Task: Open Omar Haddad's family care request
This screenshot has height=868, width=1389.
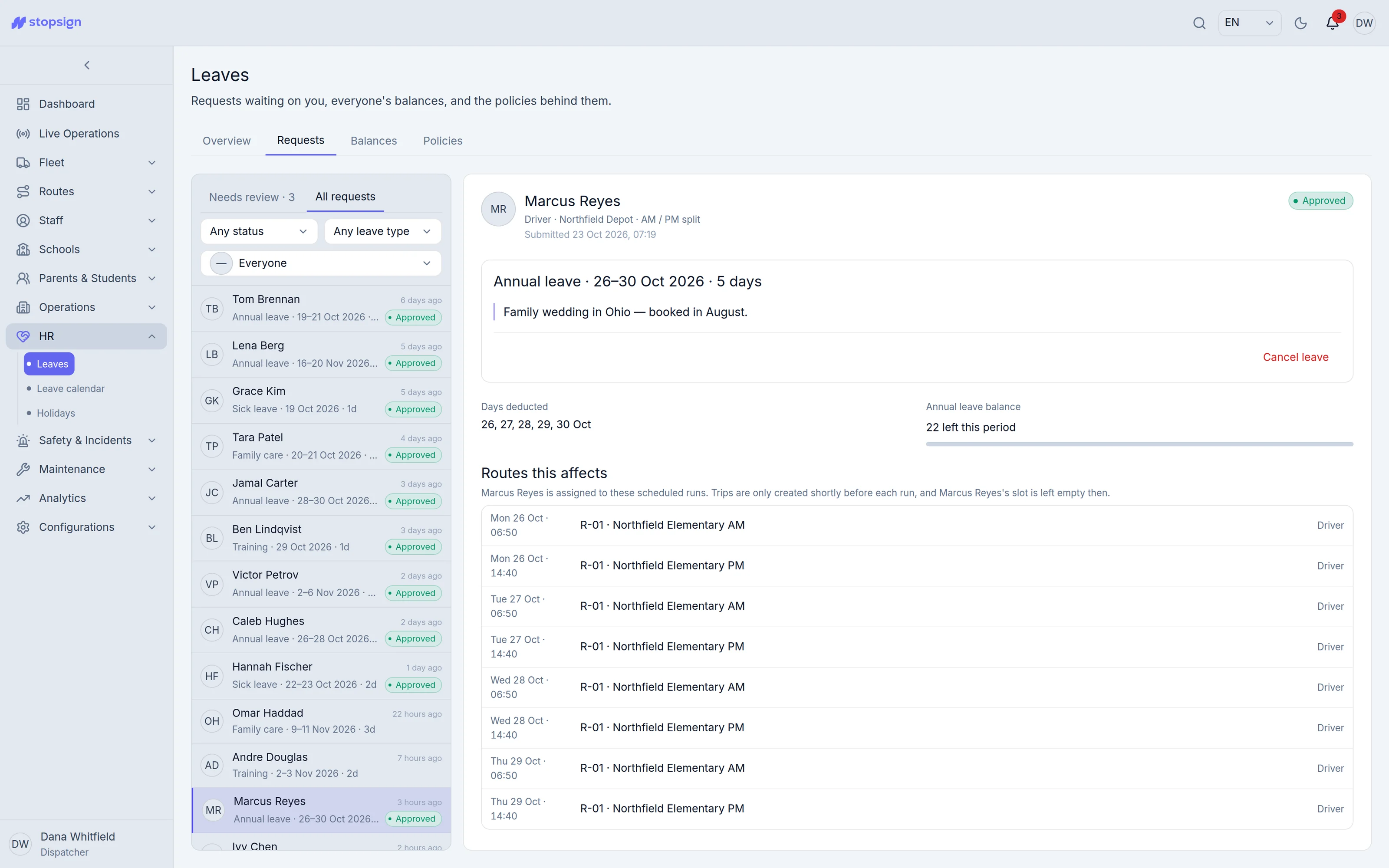Action: (321, 721)
